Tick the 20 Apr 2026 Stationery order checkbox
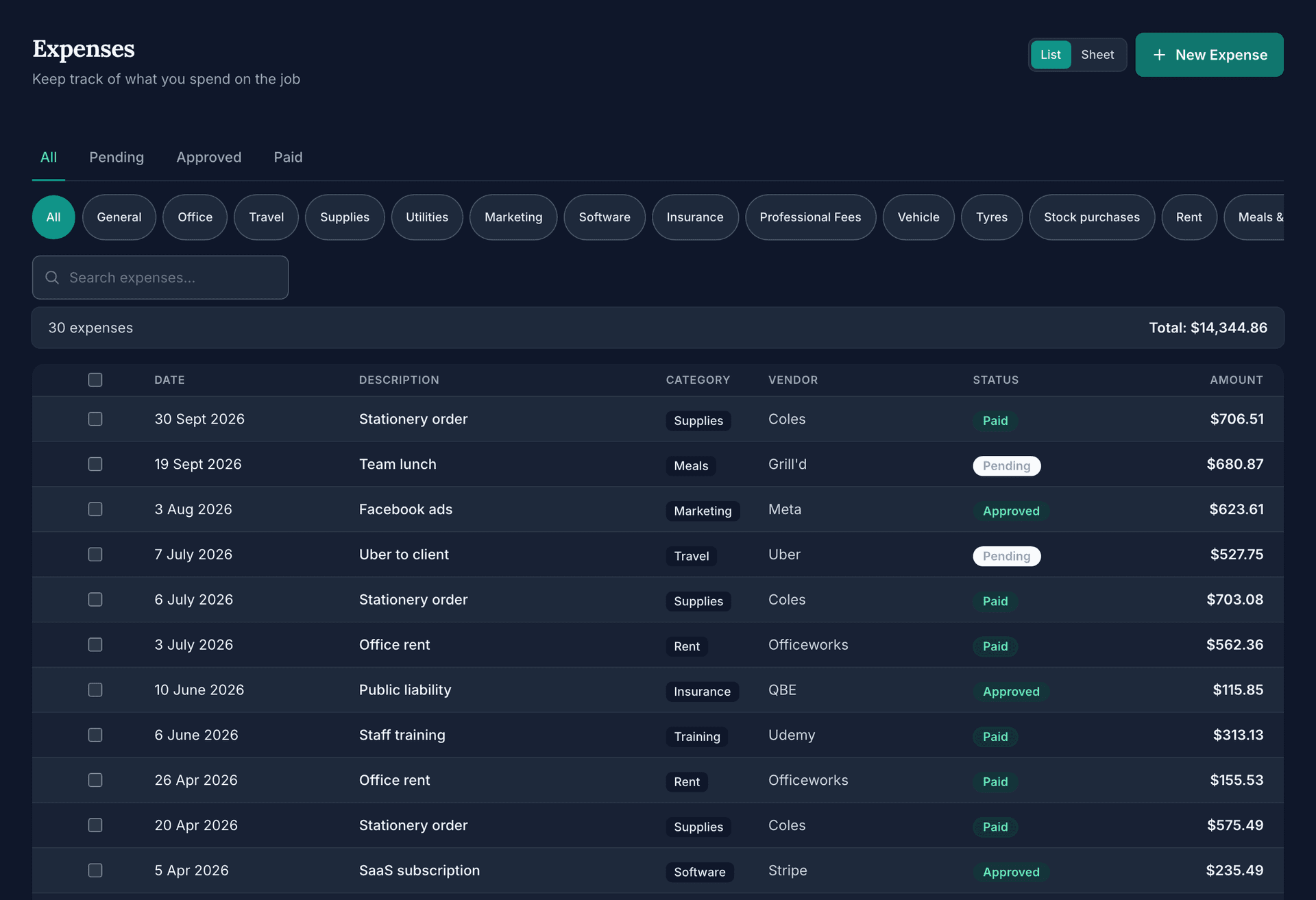This screenshot has height=900, width=1316. [95, 825]
